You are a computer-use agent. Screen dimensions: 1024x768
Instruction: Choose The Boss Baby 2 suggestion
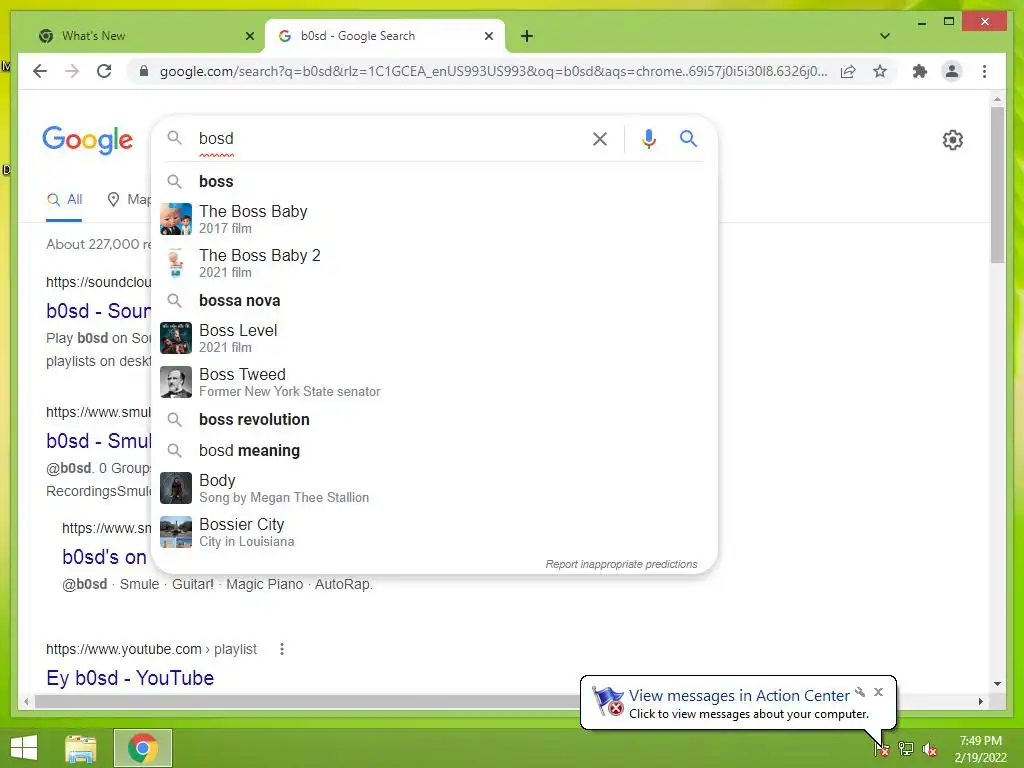[434, 263]
